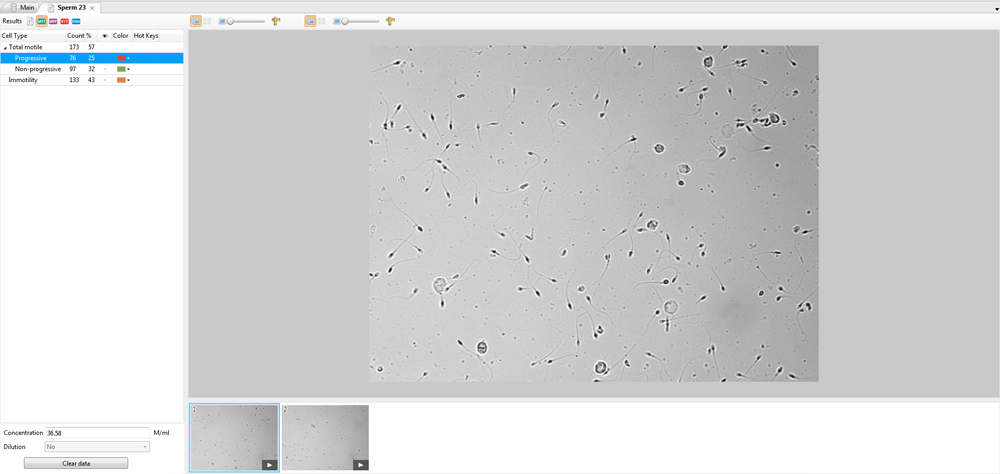The width and height of the screenshot is (1000, 474).
Task: Click the MOT results icon
Action: point(42,21)
